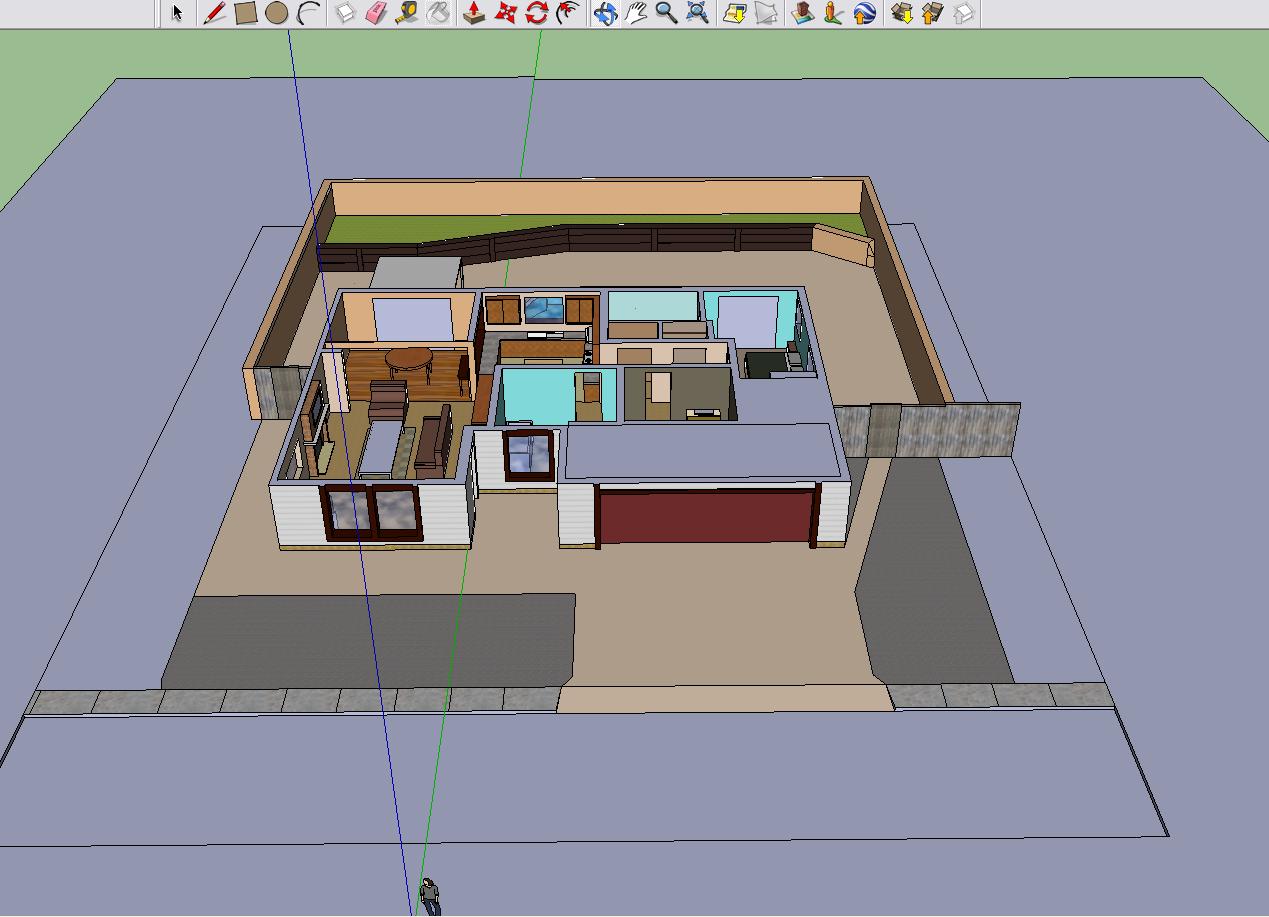Screen dimensions: 1269x917
Task: Activate the Offset tool
Action: 568,13
